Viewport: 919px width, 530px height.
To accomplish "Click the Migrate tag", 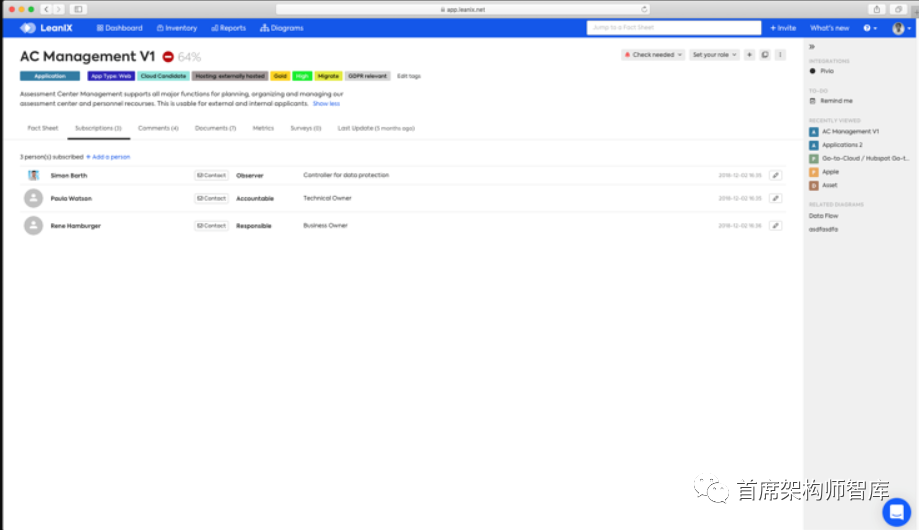I will click(328, 76).
